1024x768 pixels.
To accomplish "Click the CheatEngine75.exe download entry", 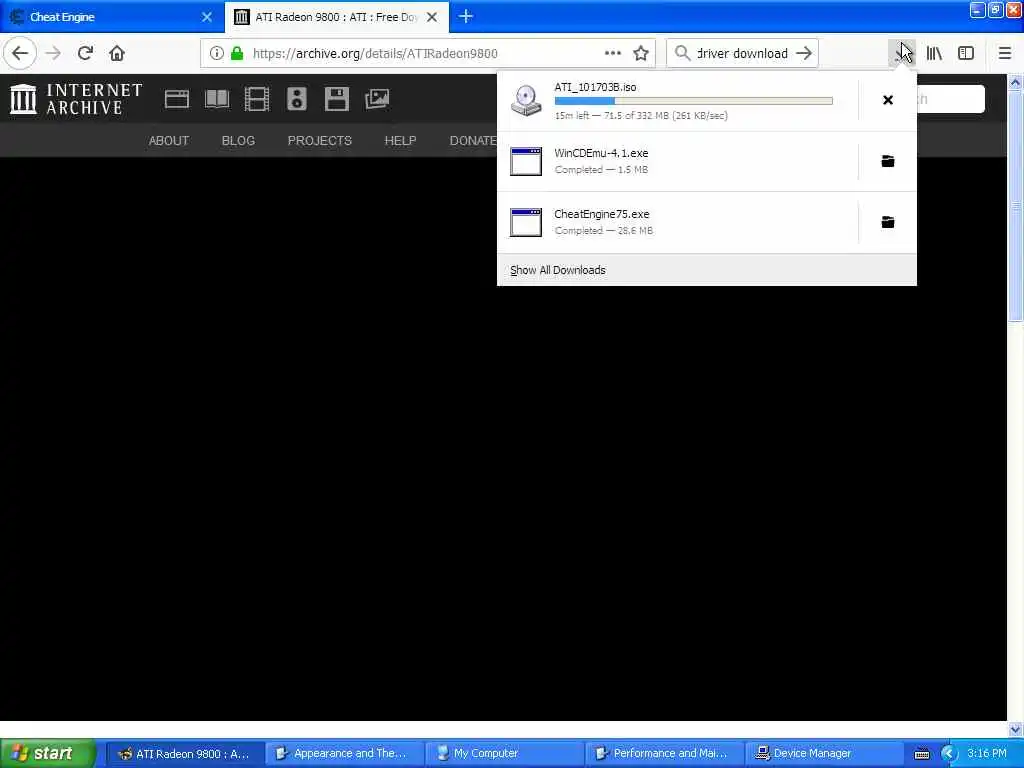I will pyautogui.click(x=677, y=222).
